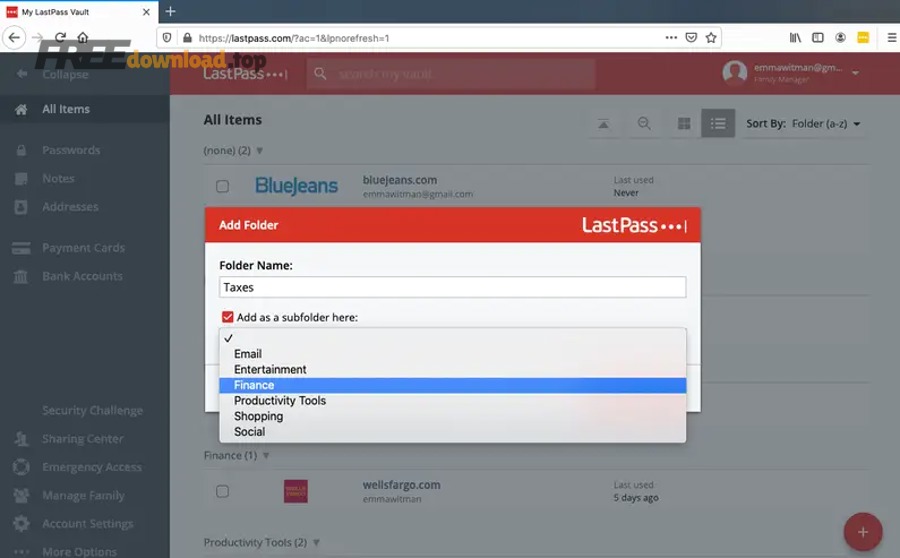Click the bookmark star icon in address bar
This screenshot has height=558, width=900.
point(711,38)
